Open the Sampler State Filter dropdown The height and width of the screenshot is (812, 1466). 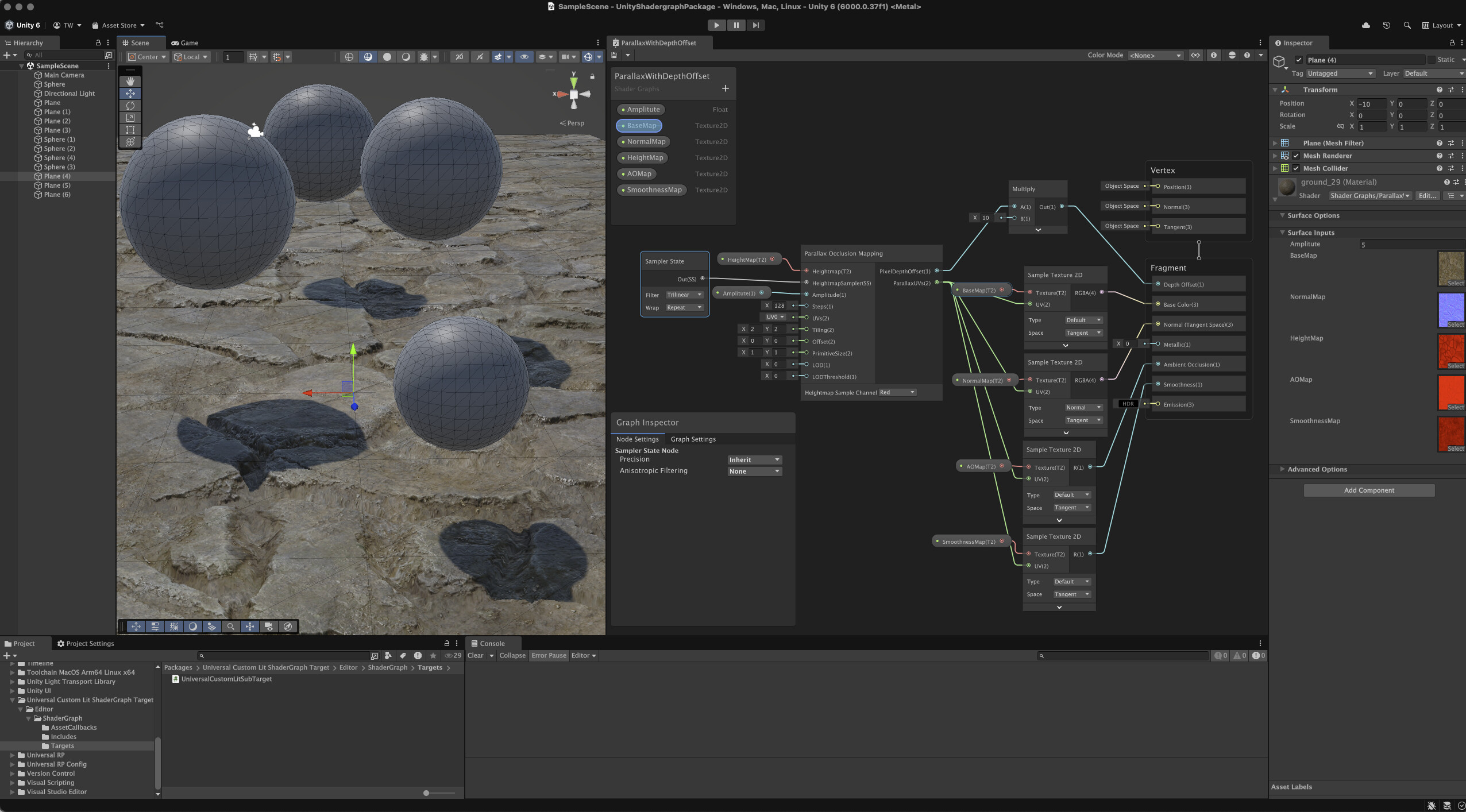684,295
